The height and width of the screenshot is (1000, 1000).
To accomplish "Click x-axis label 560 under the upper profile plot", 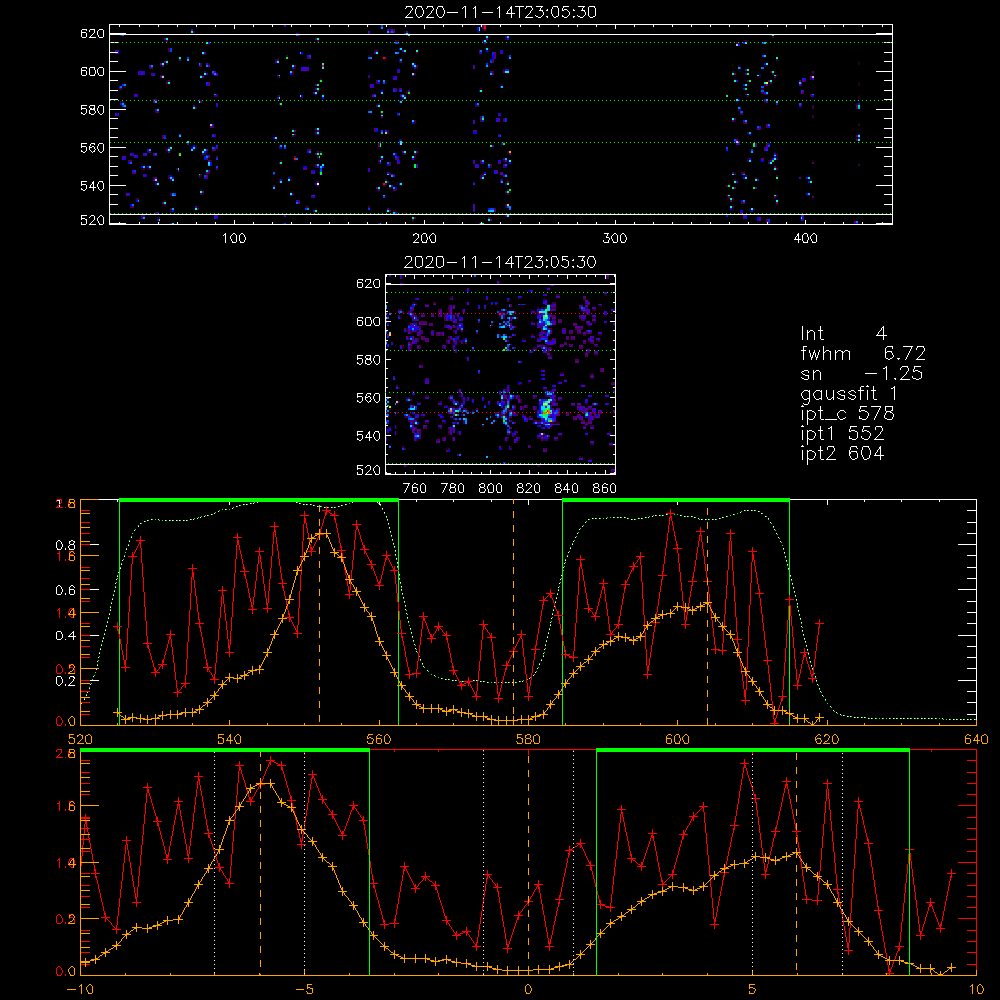I will tap(379, 739).
